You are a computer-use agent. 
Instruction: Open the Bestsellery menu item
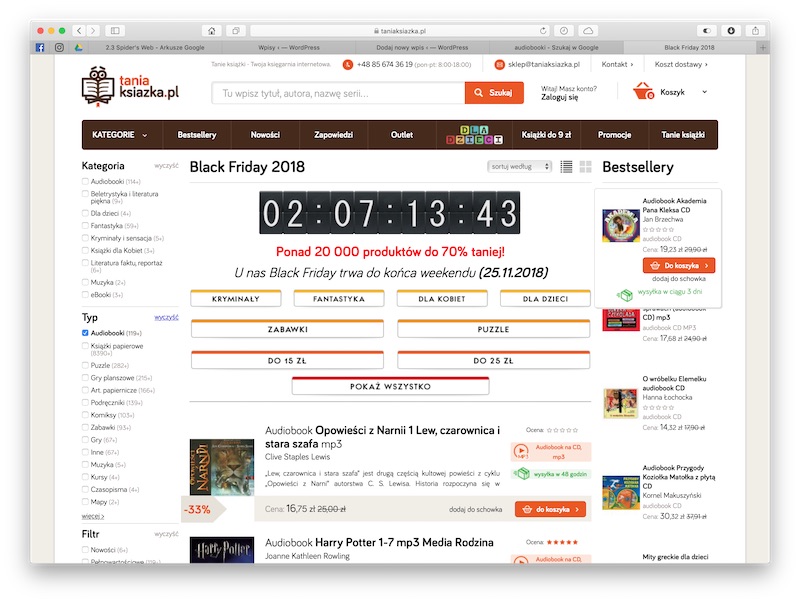197,135
